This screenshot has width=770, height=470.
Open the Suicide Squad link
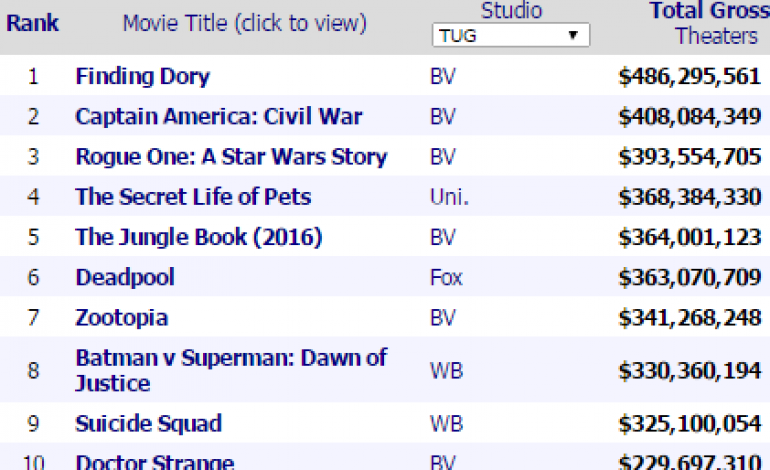click(x=148, y=423)
